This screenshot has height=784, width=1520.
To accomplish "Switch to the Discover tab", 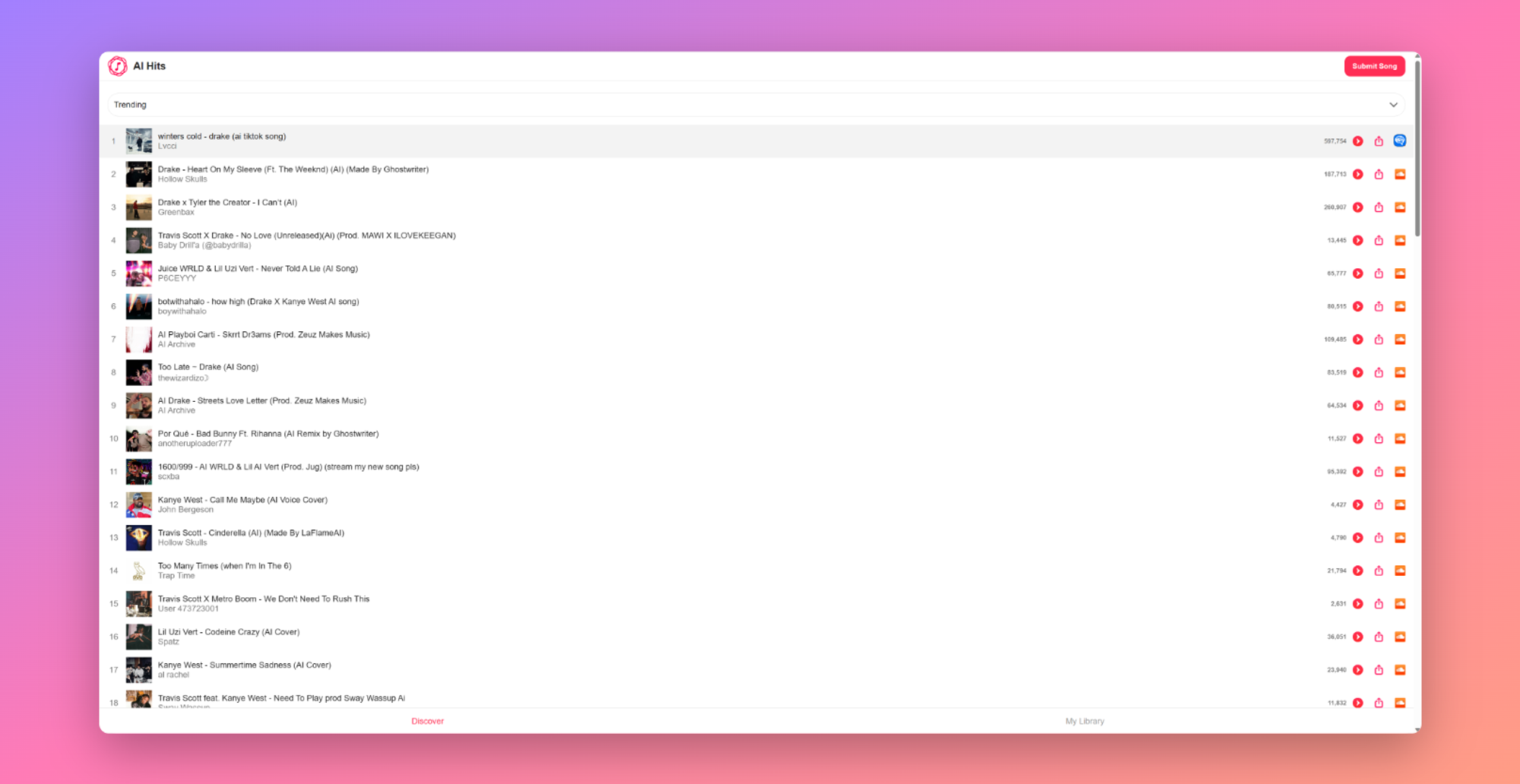I will tap(427, 721).
